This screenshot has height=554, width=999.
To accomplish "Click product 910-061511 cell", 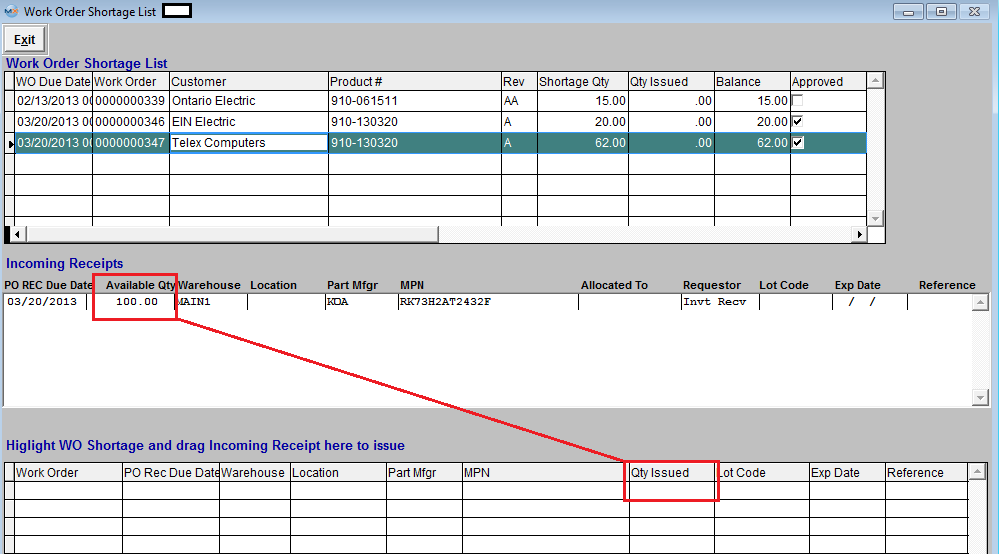I will tap(415, 101).
